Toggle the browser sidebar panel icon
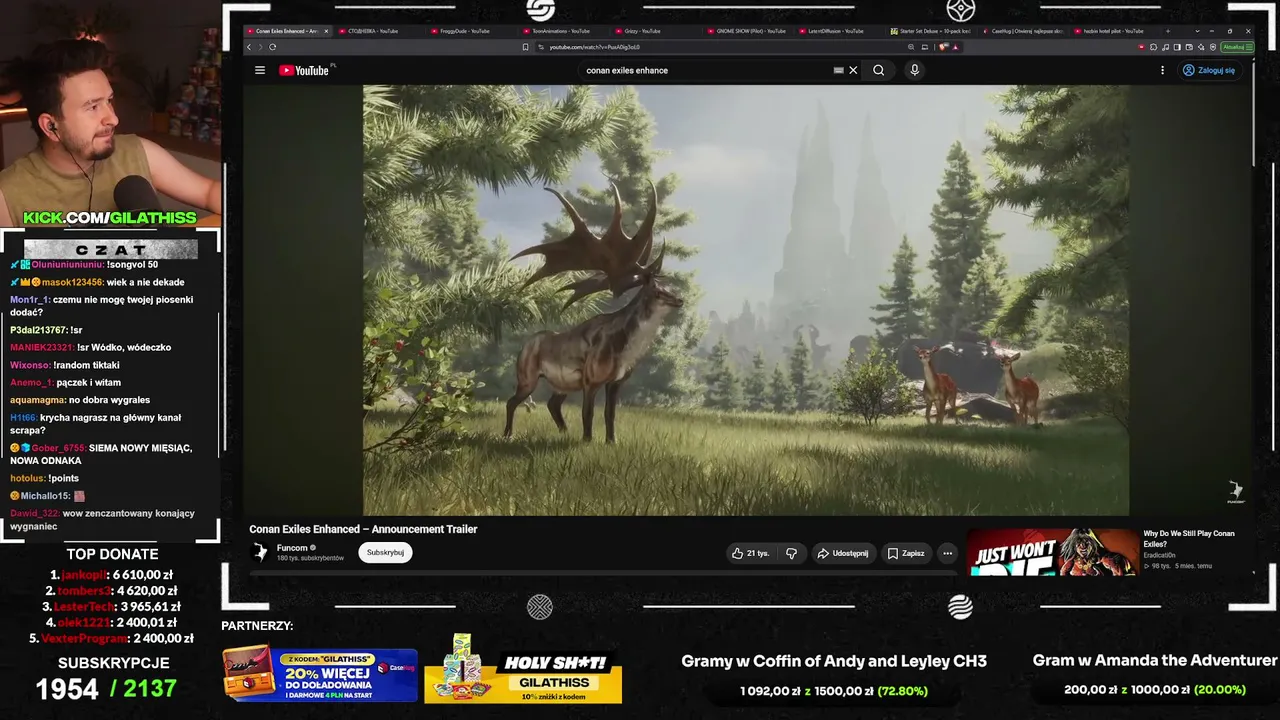The width and height of the screenshot is (1280, 720). (1175, 47)
